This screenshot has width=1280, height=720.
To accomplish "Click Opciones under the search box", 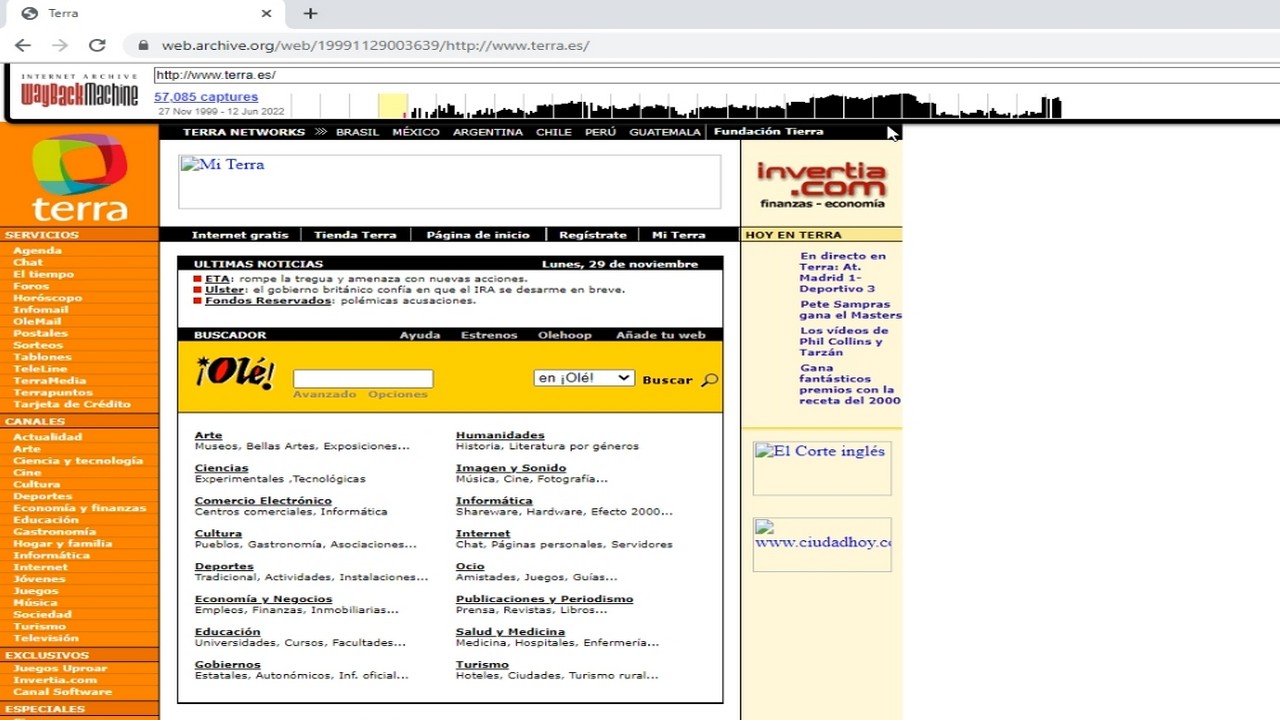I will 398,394.
